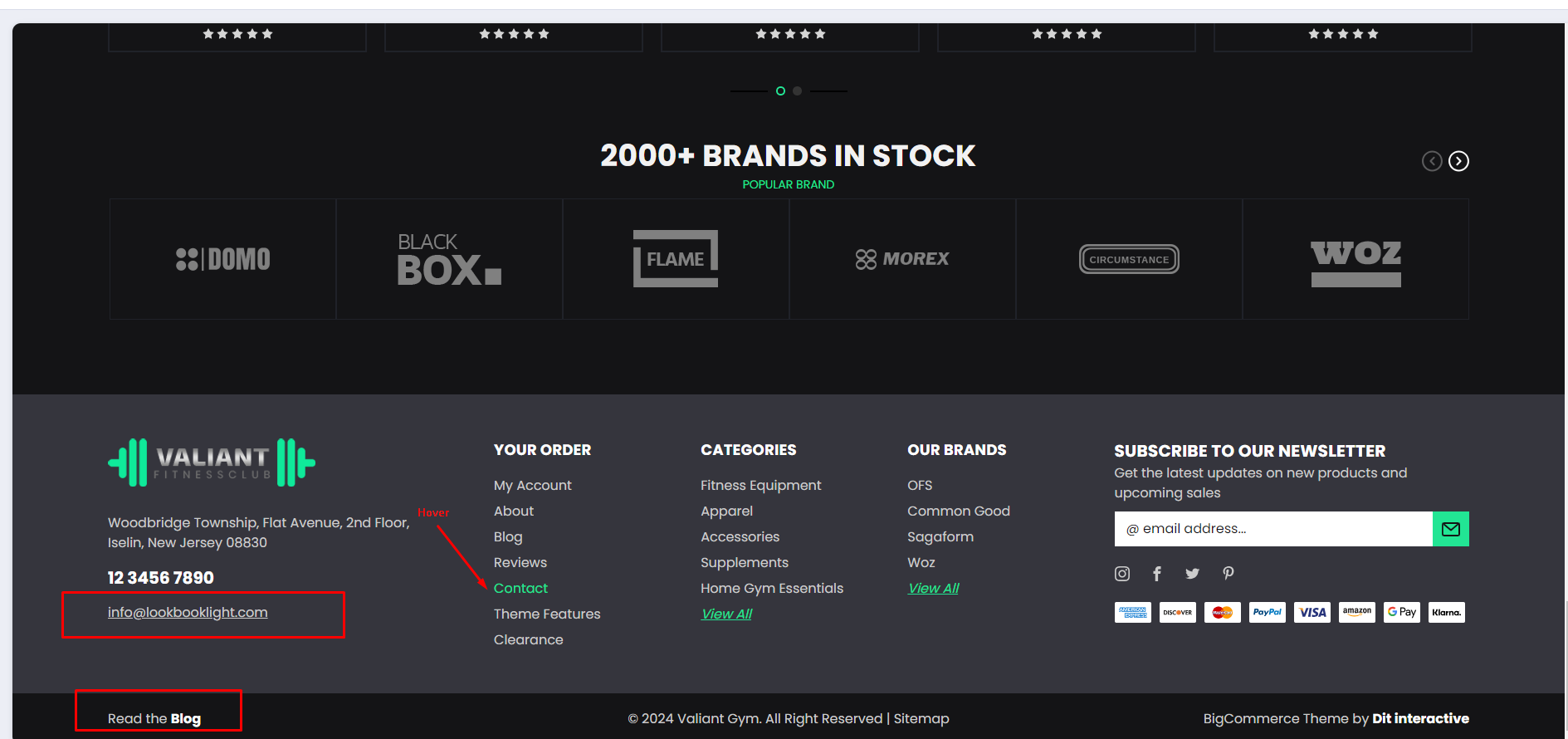Image resolution: width=1568 pixels, height=739 pixels.
Task: Open the Contact footer link
Action: (x=520, y=589)
